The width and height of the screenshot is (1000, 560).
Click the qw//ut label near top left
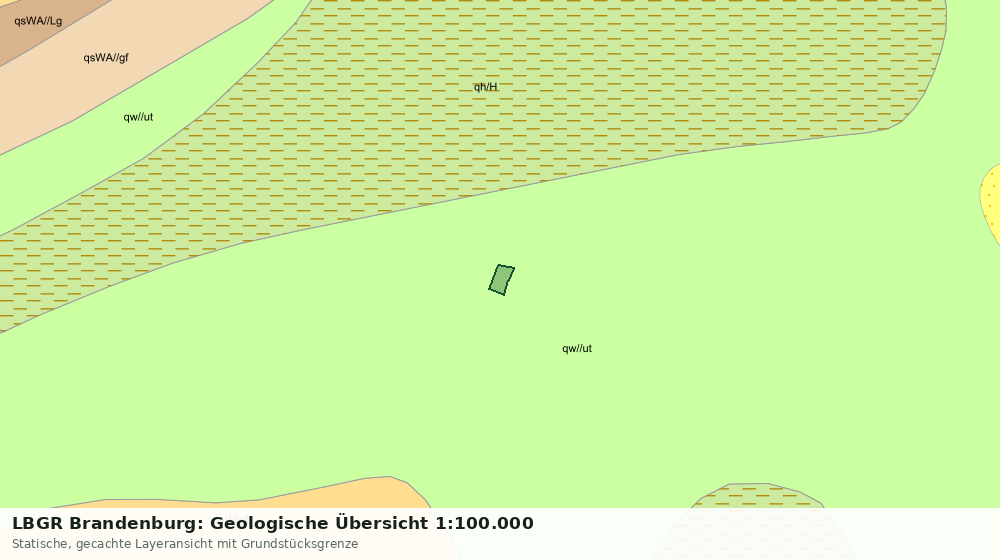tap(138, 117)
